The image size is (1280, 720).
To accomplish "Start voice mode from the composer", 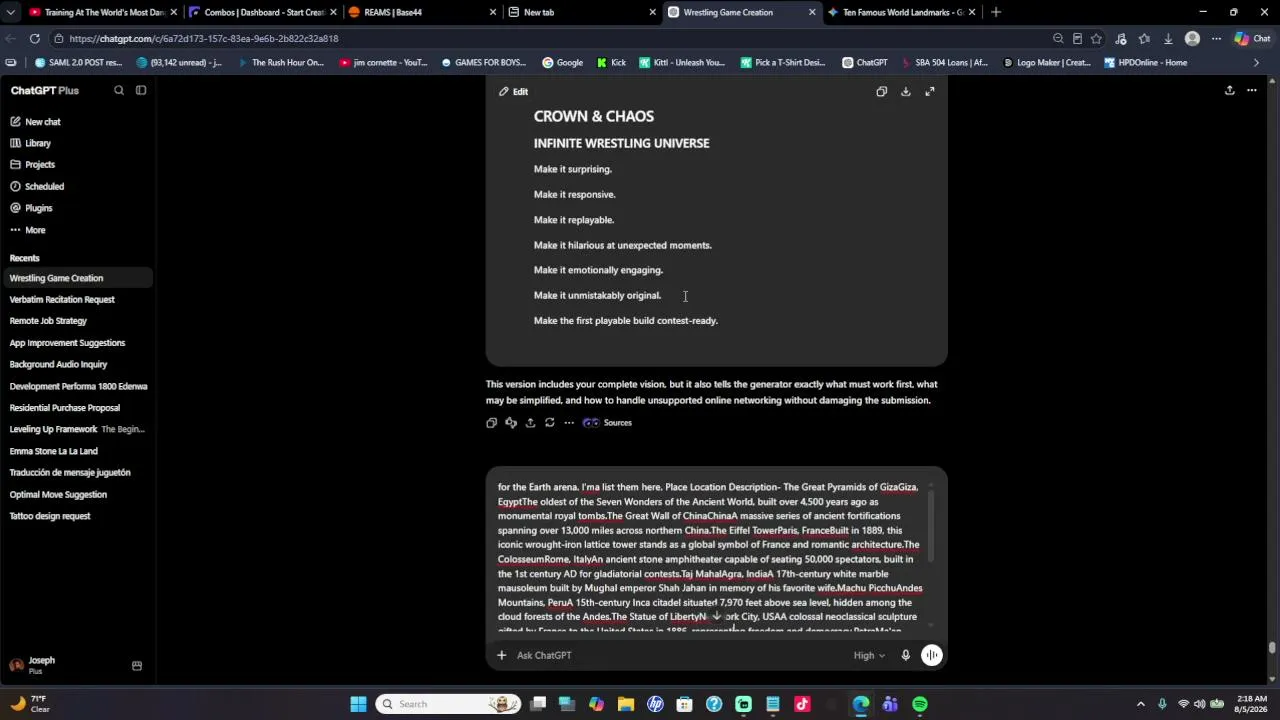I will point(931,655).
